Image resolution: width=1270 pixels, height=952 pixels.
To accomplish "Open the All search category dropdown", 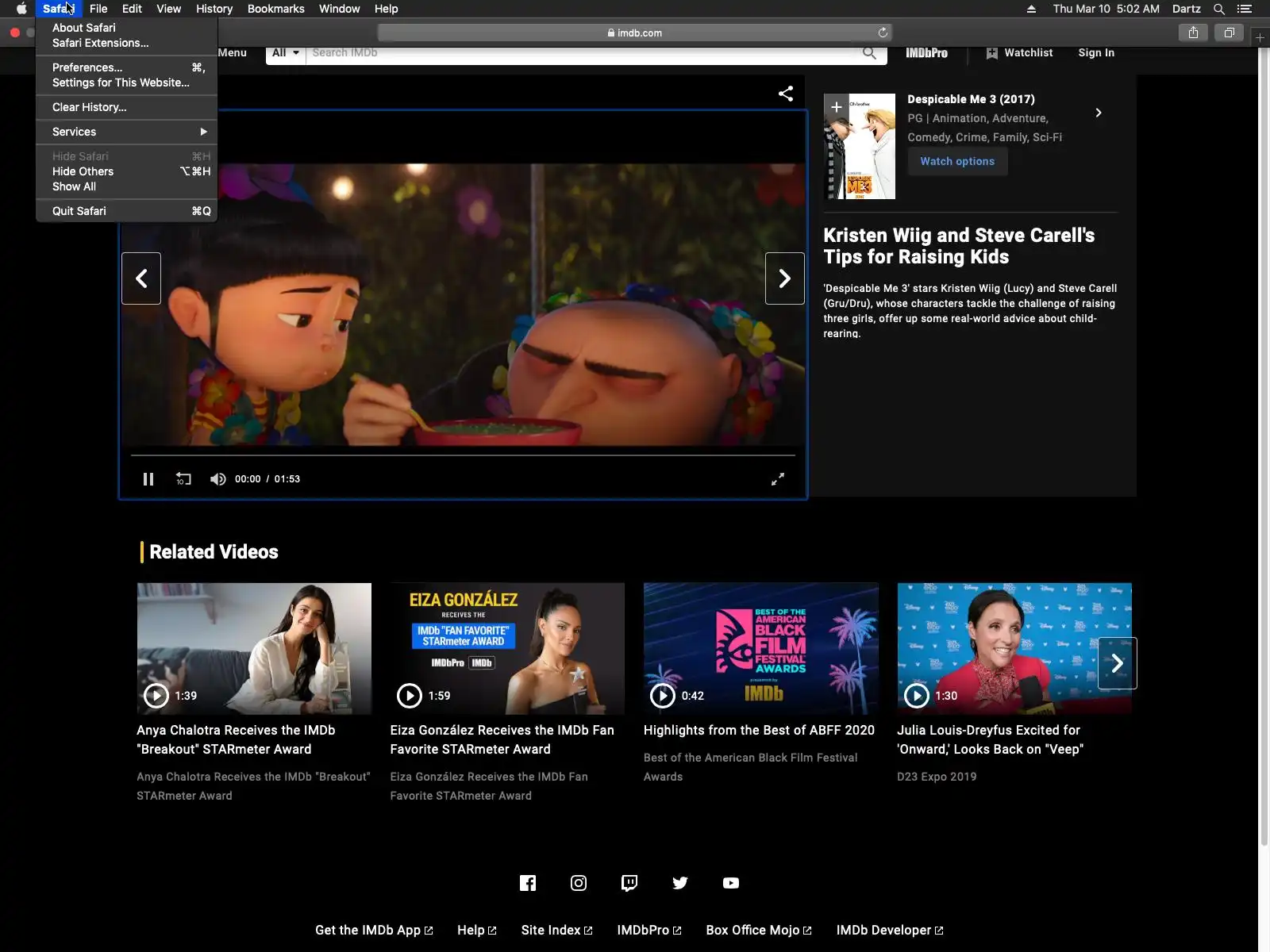I will click(286, 53).
